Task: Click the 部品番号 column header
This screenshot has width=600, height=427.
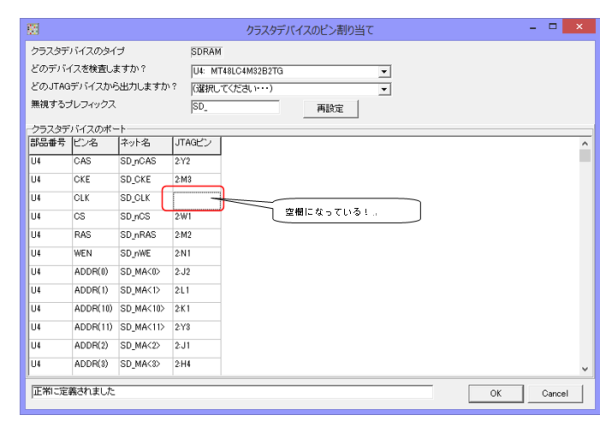Action: [49, 144]
